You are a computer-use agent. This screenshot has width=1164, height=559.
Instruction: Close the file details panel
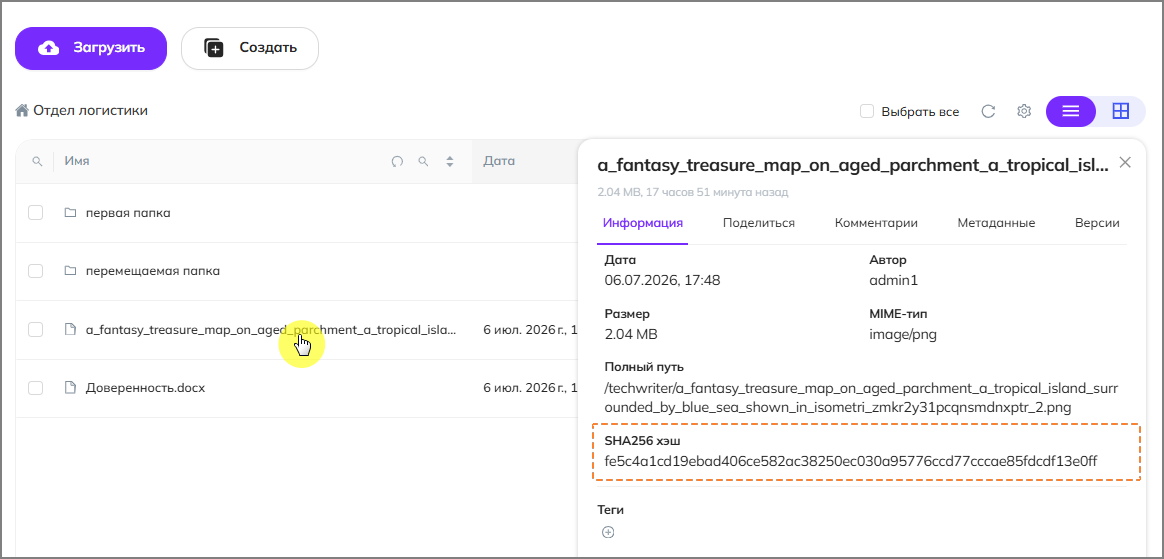click(x=1125, y=163)
